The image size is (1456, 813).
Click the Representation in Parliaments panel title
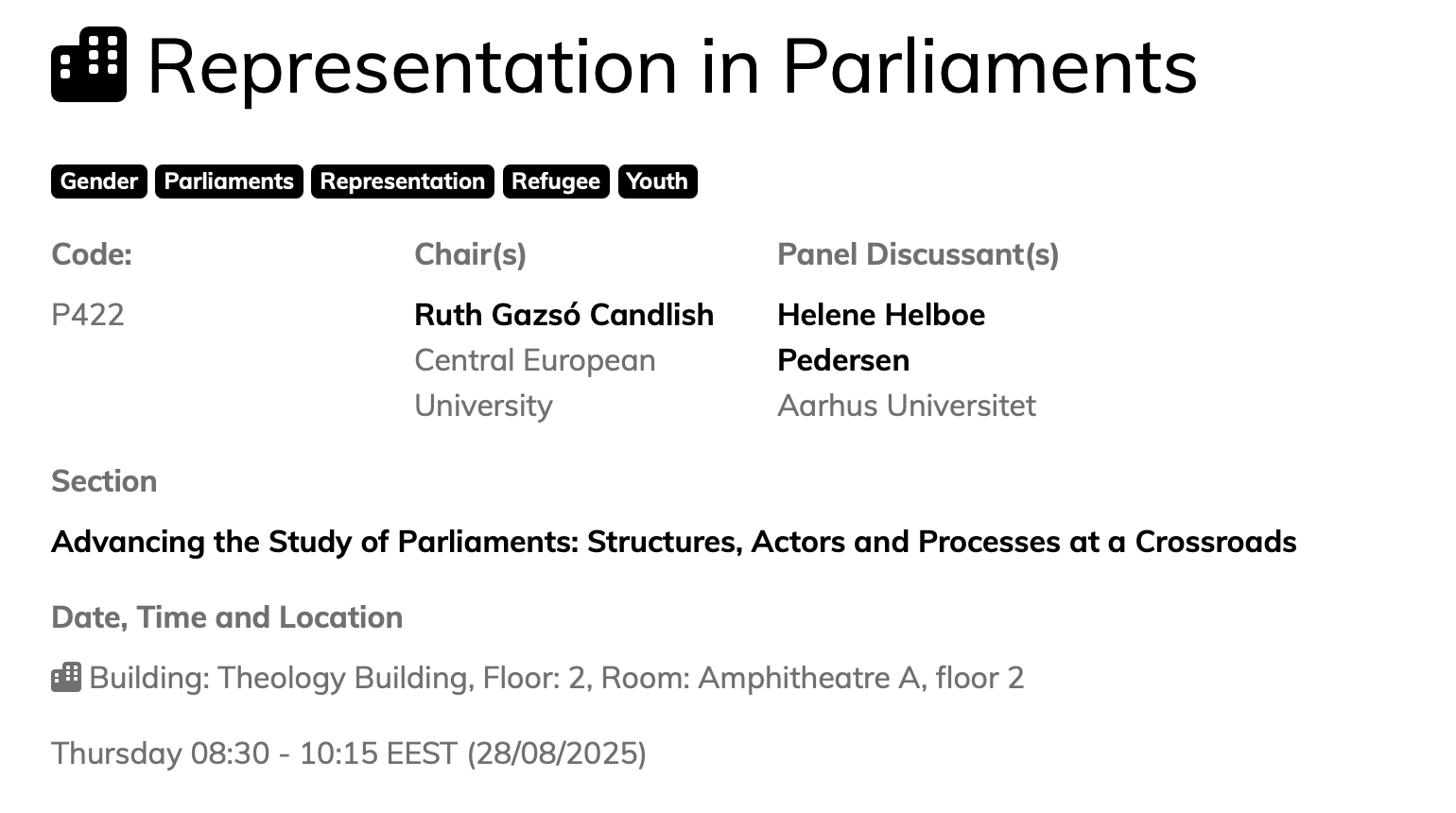pos(672,66)
